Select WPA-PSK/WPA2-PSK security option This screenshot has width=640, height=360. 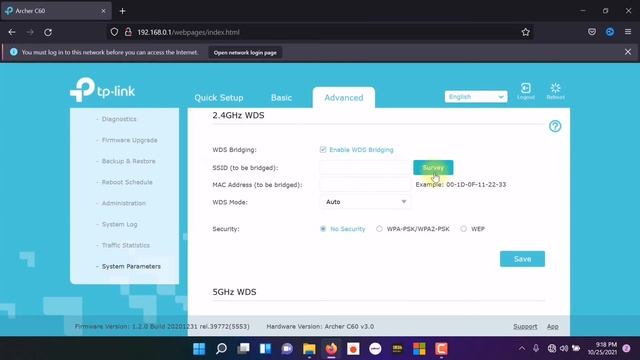pyautogui.click(x=379, y=229)
